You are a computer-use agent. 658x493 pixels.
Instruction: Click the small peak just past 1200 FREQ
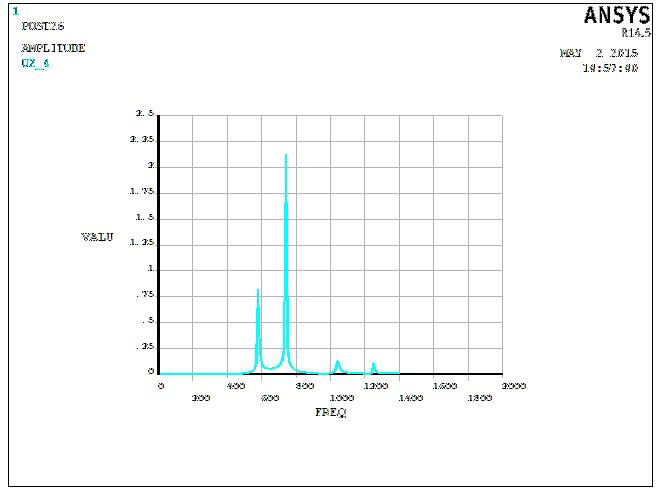point(373,364)
